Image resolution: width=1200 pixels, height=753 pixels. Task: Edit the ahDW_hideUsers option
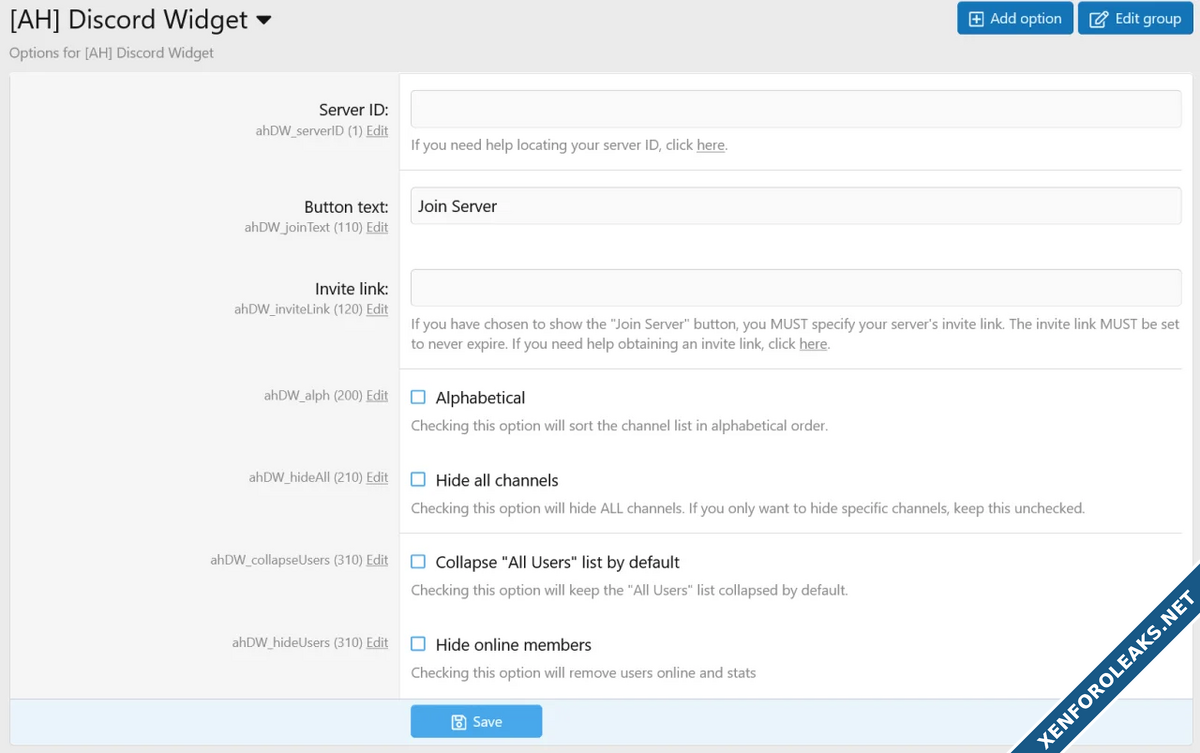pos(377,643)
